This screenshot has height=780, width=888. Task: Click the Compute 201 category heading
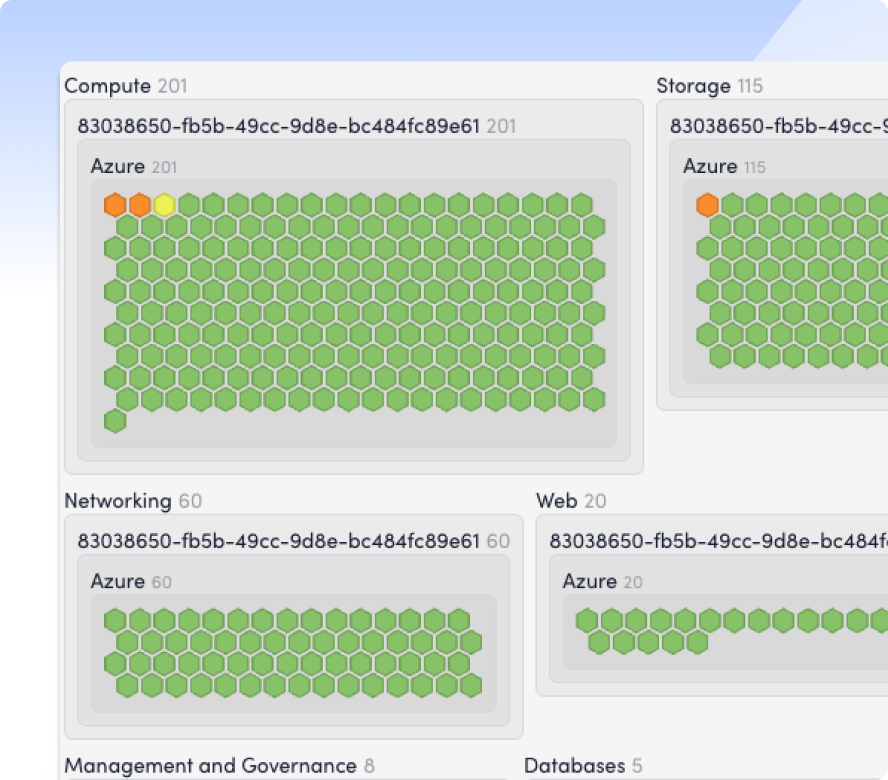(126, 86)
